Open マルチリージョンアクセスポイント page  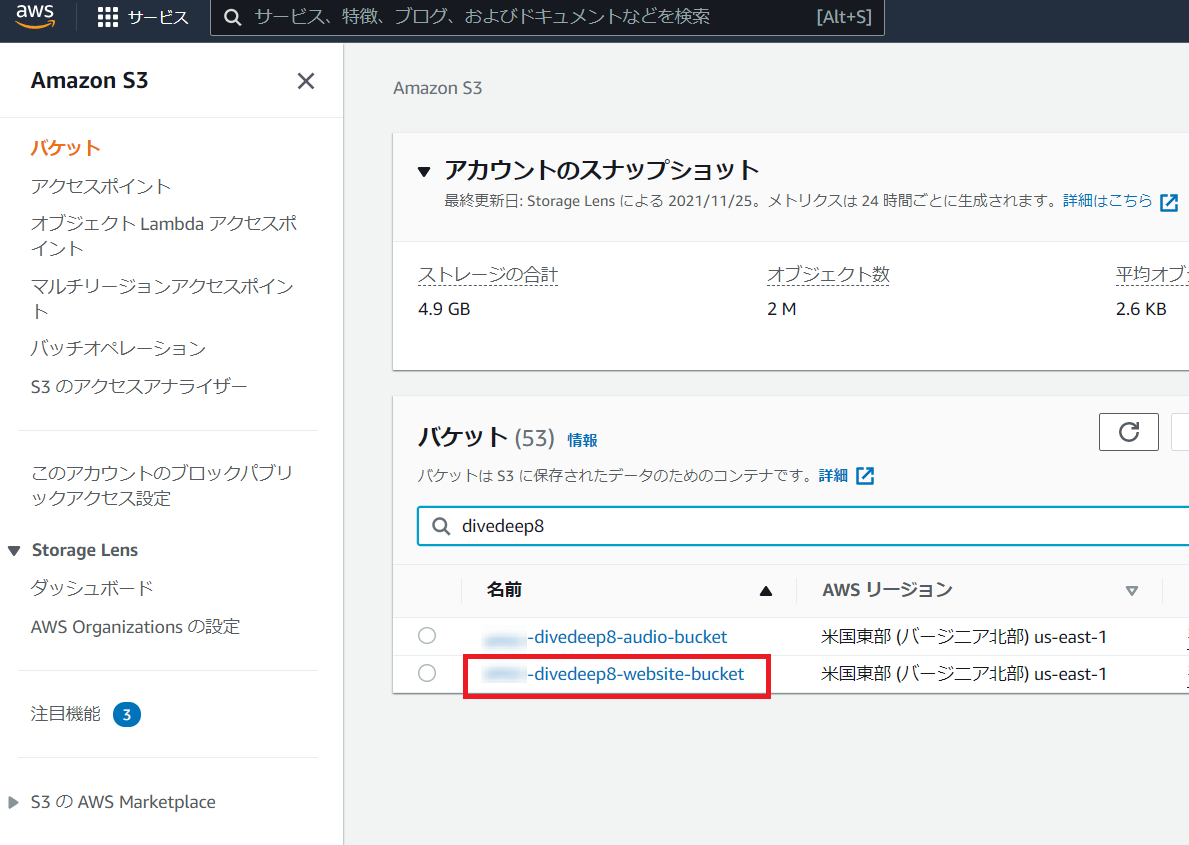click(162, 299)
